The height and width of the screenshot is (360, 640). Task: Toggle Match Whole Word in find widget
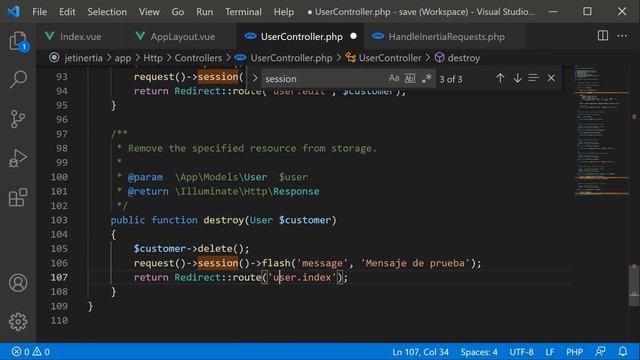click(x=410, y=78)
